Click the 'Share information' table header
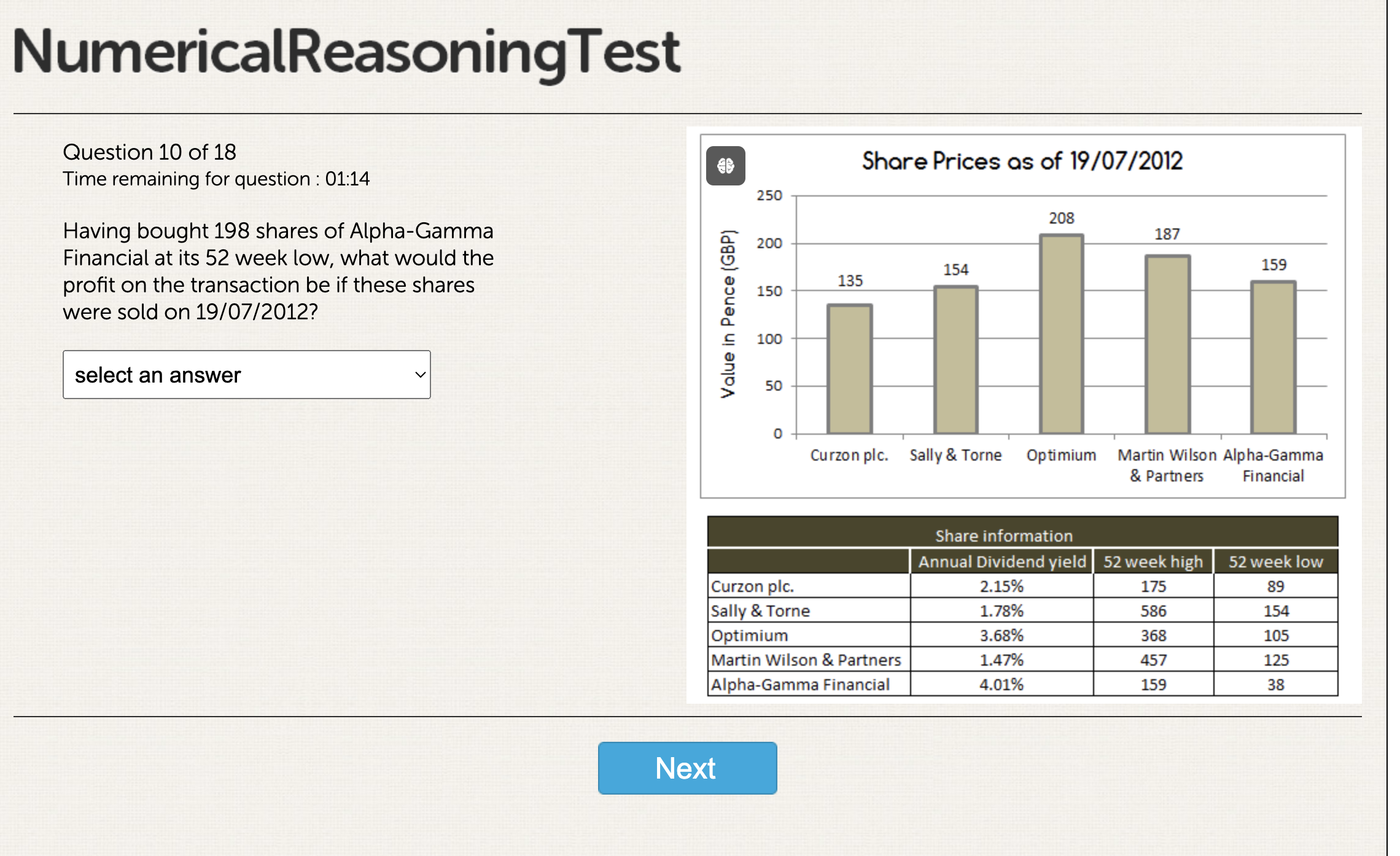Viewport: 1400px width, 856px height. pyautogui.click(x=1004, y=536)
